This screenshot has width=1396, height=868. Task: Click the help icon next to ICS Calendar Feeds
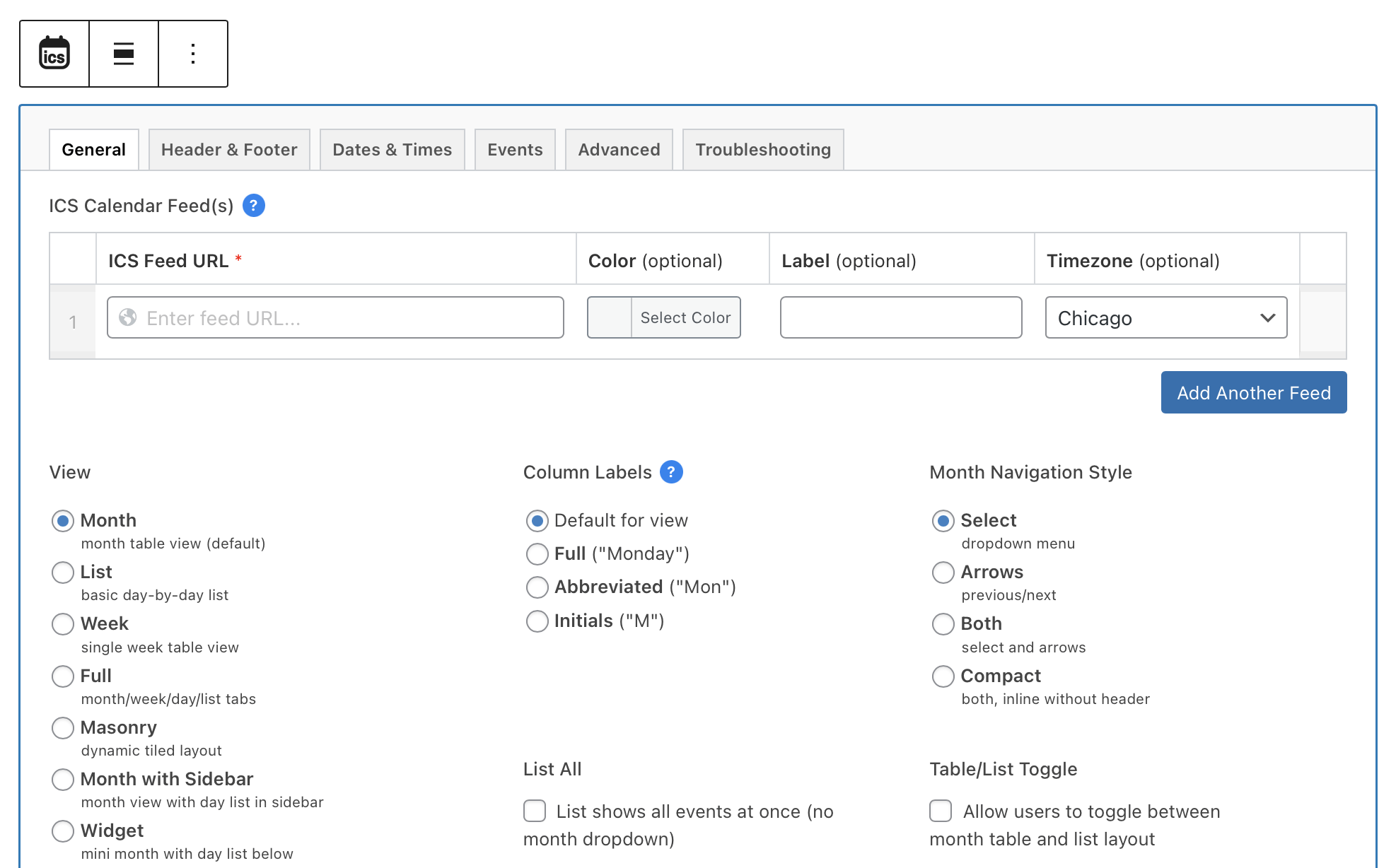coord(255,205)
